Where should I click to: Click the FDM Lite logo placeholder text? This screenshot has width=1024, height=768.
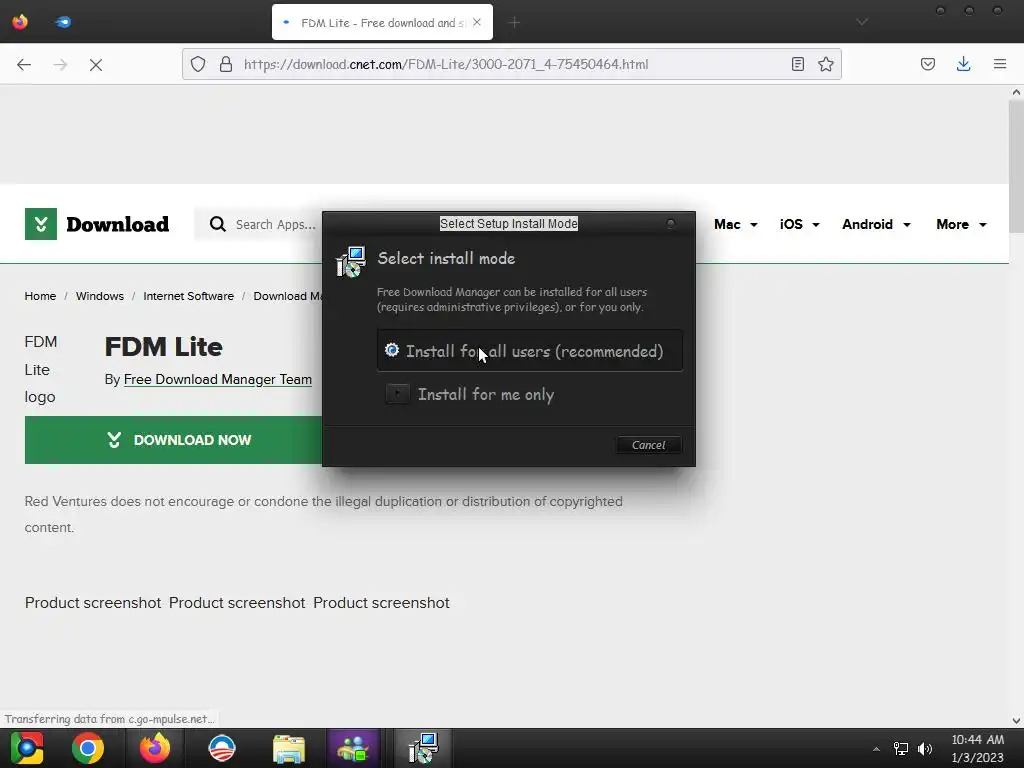tap(40, 369)
